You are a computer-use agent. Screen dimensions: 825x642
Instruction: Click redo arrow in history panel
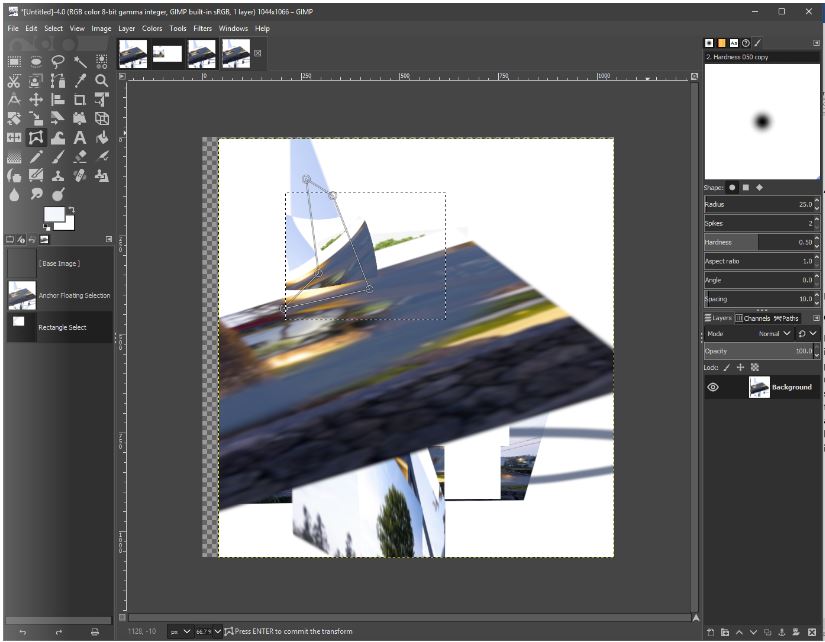tap(59, 632)
